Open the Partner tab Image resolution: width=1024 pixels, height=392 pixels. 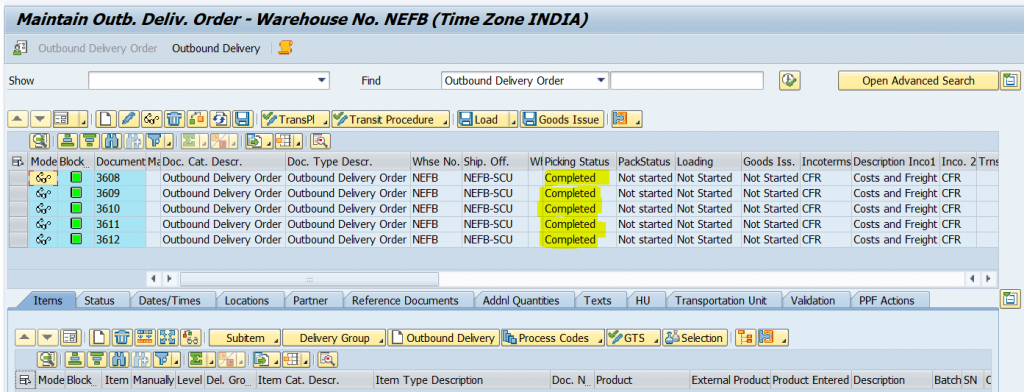310,301
